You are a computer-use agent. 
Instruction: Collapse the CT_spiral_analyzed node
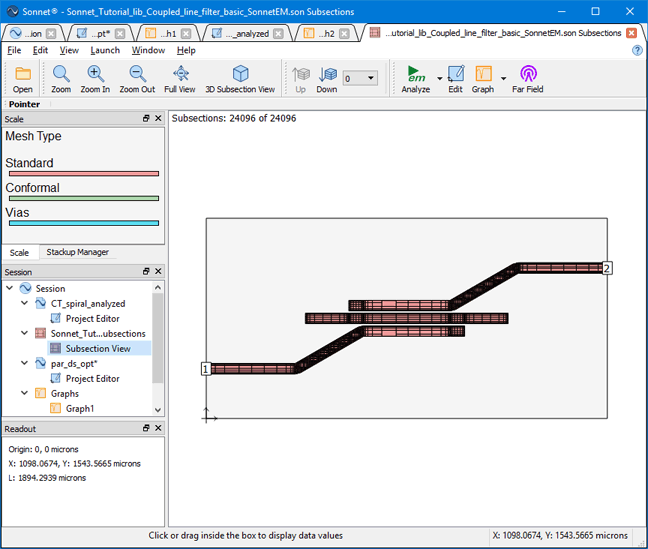click(x=24, y=303)
